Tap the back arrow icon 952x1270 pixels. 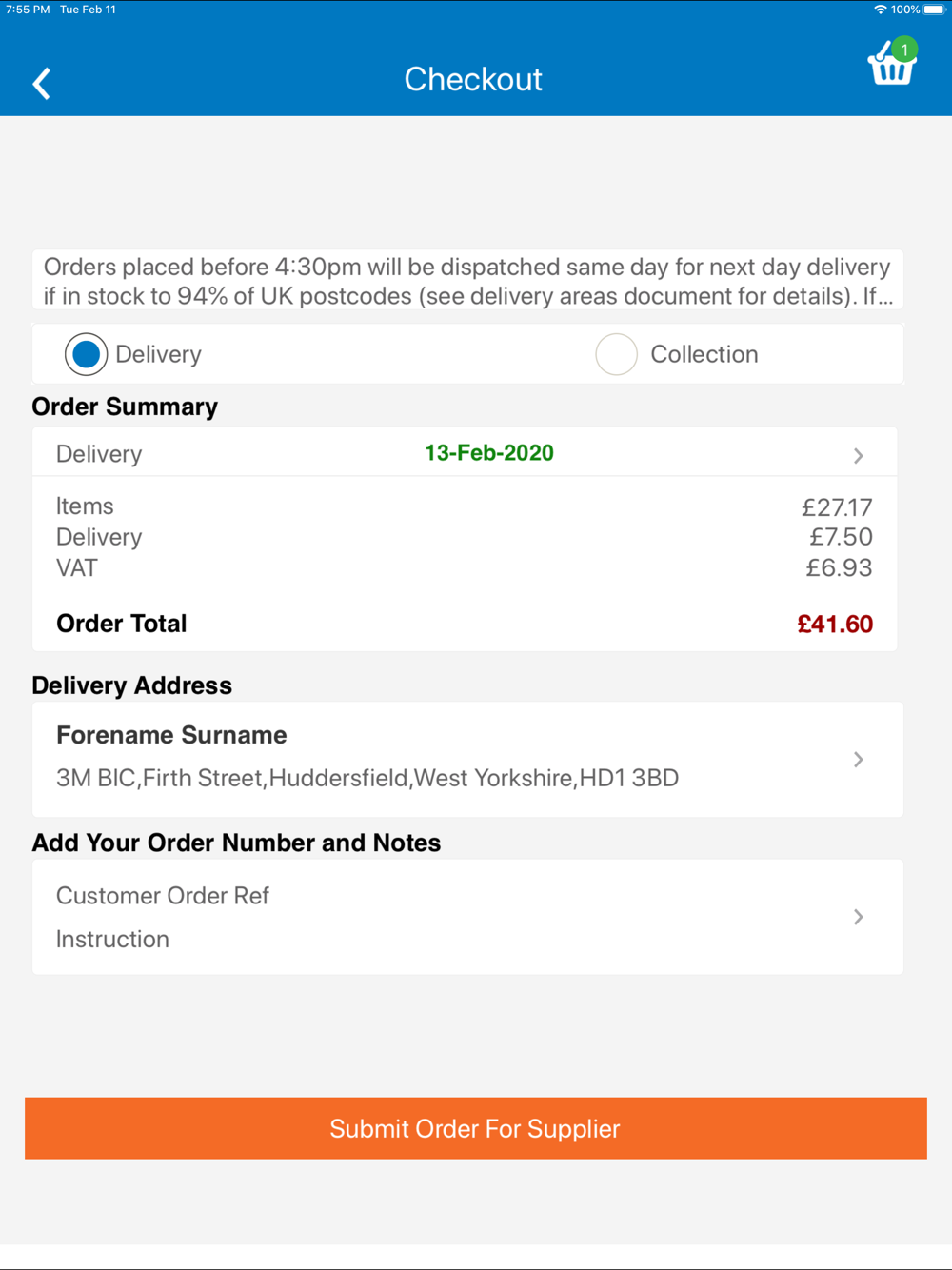click(41, 84)
